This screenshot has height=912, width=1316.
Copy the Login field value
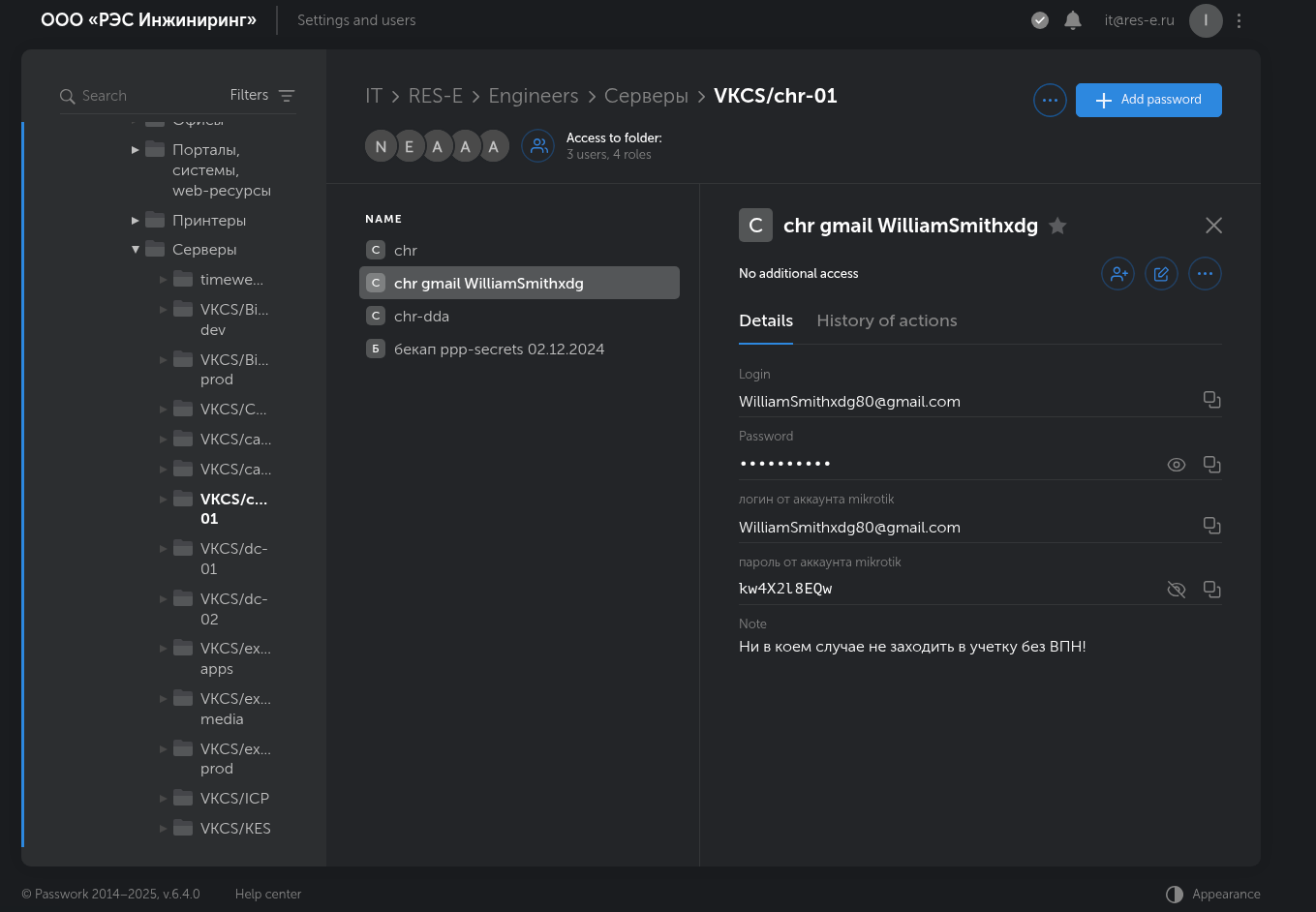1211,400
